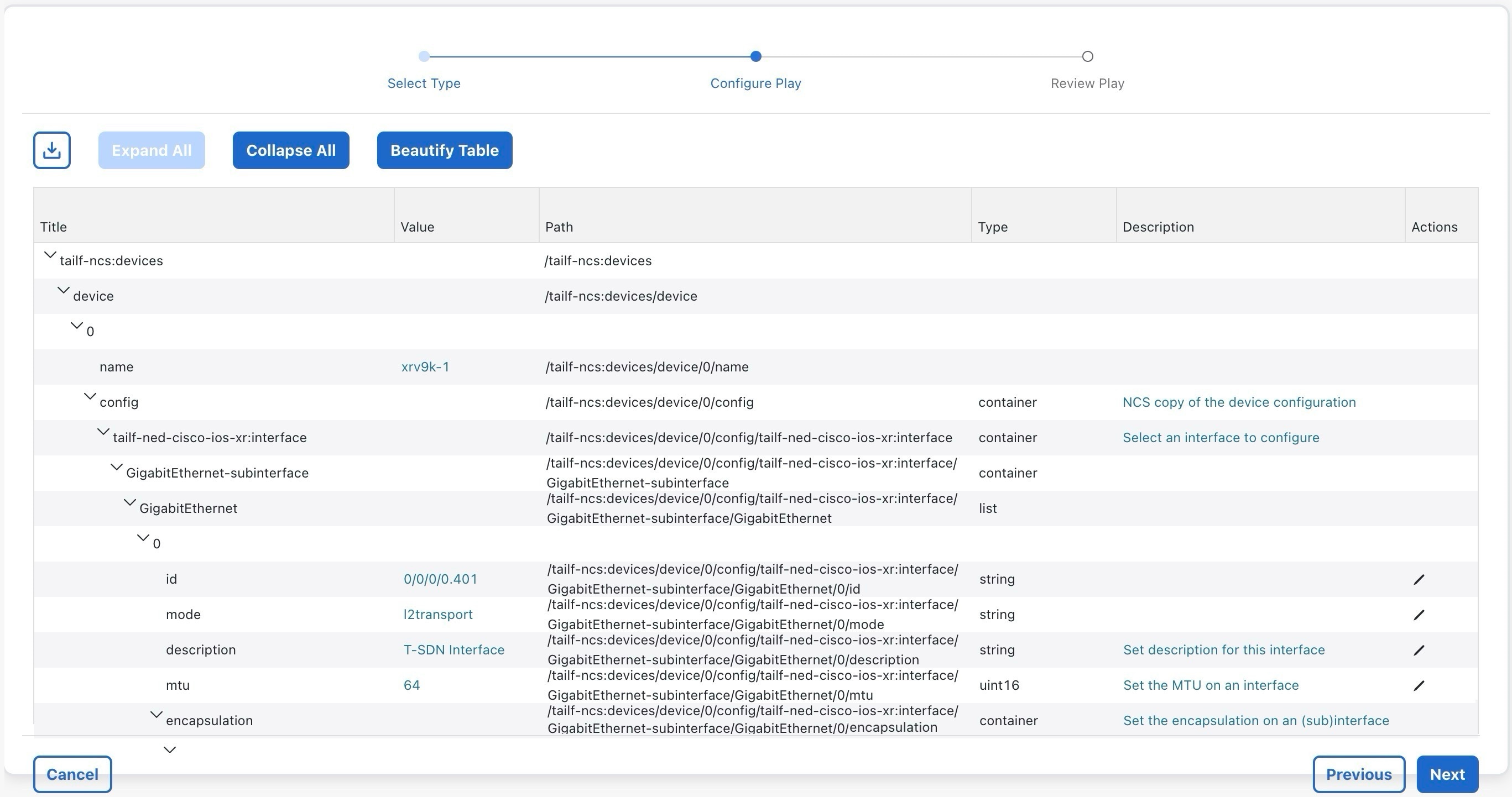Select the T-SDN Interface value
This screenshot has height=797, width=1512.
[453, 650]
